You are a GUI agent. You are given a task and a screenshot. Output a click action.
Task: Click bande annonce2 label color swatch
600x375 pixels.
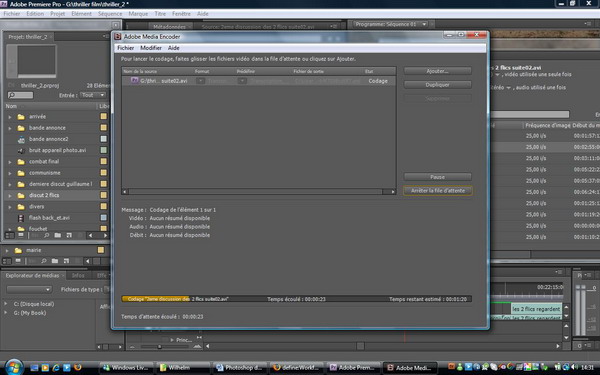click(103, 139)
